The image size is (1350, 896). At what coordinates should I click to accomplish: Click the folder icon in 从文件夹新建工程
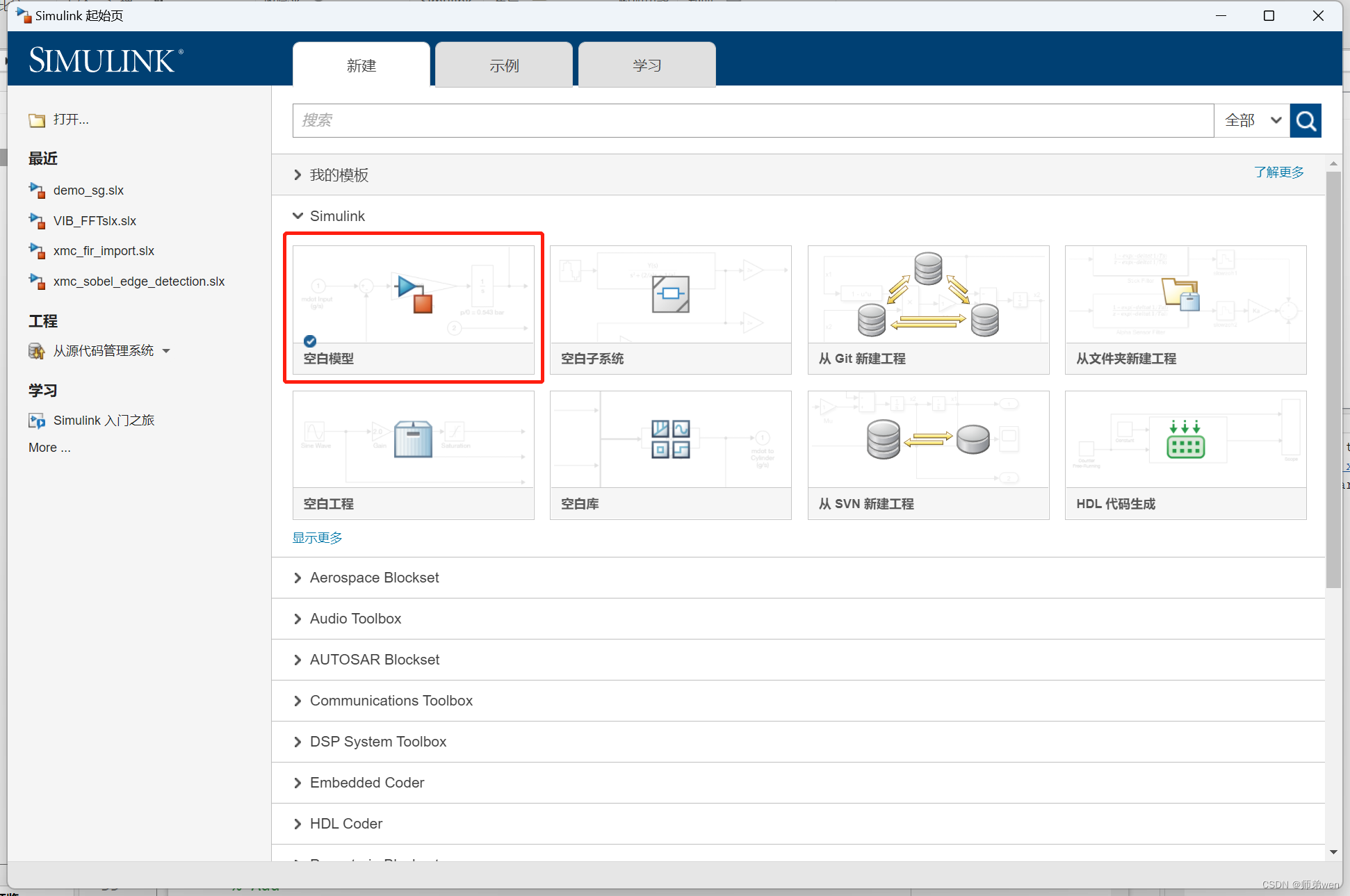(x=1181, y=294)
